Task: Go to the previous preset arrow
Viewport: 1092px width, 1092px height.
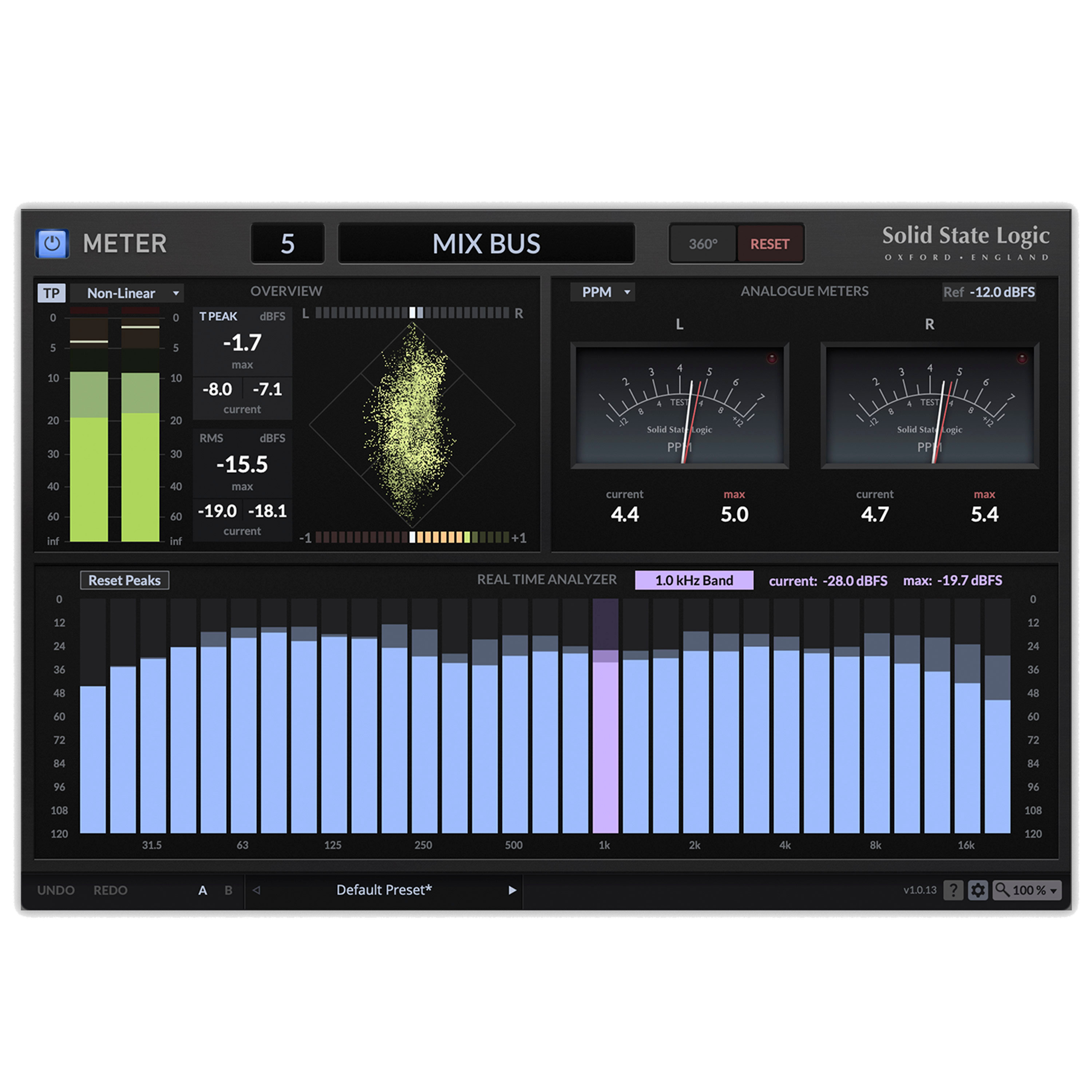Action: click(x=256, y=890)
